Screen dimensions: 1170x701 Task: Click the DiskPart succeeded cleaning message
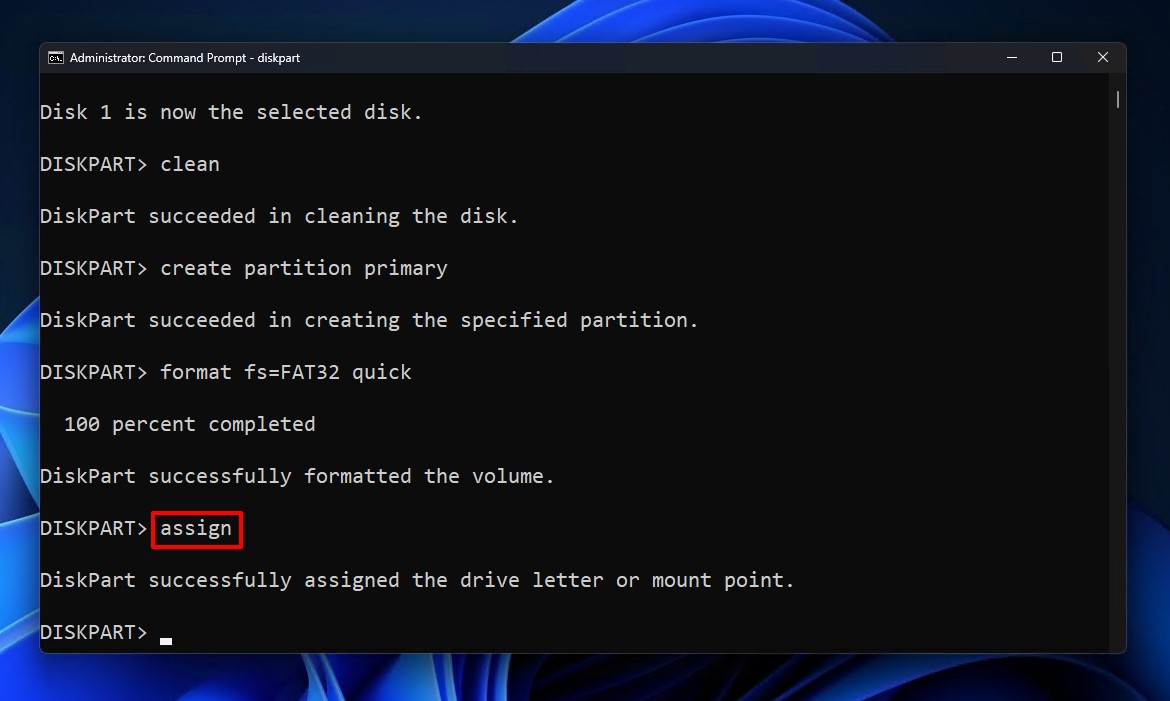pos(278,215)
